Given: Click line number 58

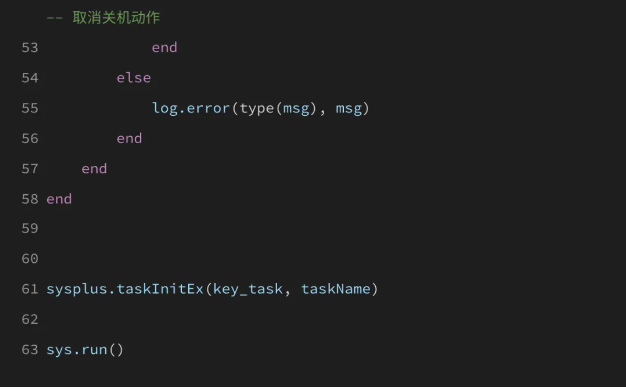Looking at the screenshot, I should [x=30, y=199].
